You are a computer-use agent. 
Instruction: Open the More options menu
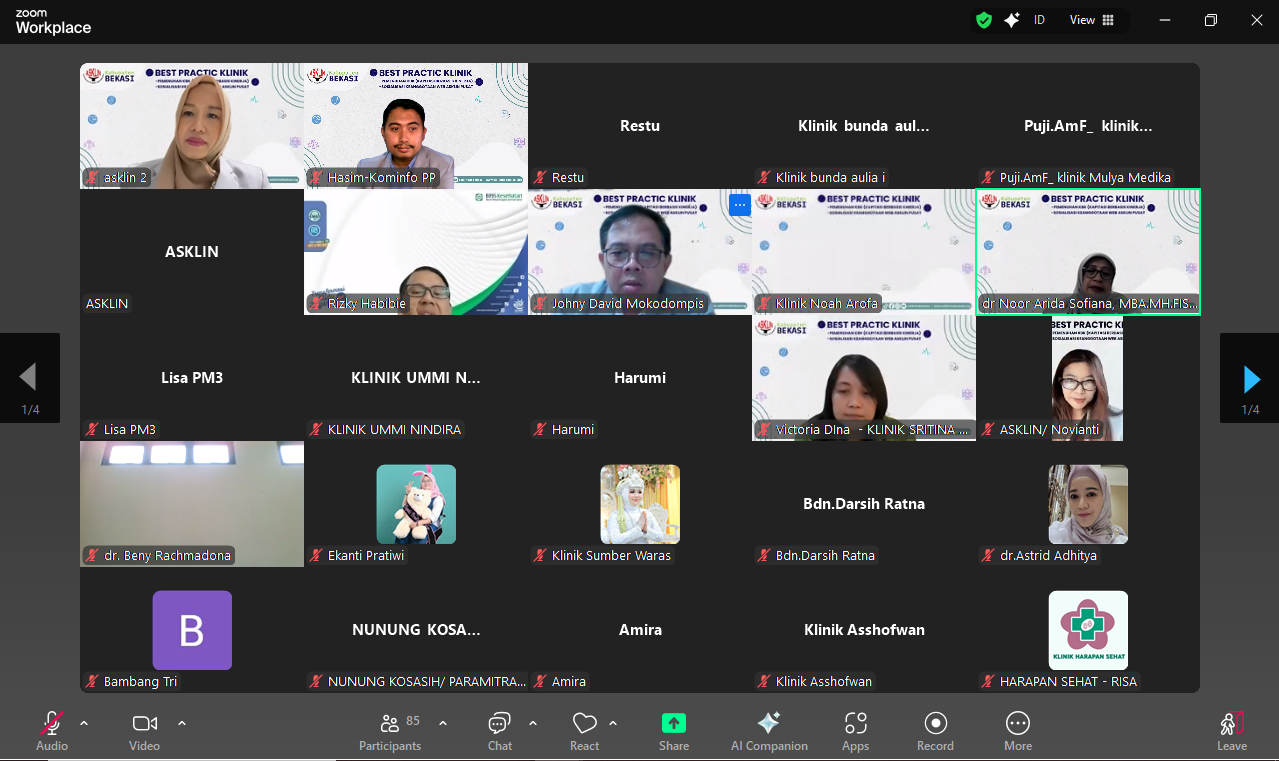1017,730
